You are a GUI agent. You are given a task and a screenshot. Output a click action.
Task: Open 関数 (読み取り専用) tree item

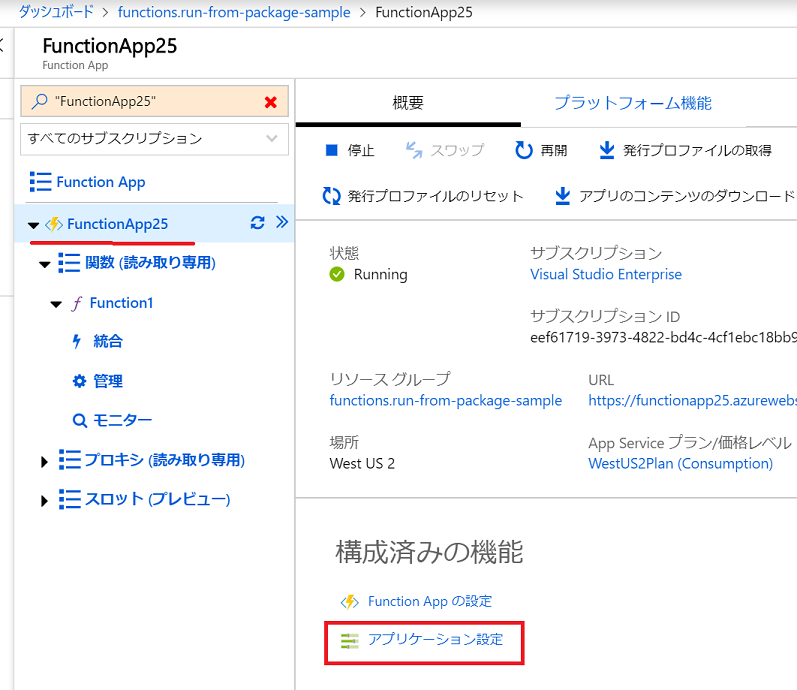[150, 263]
